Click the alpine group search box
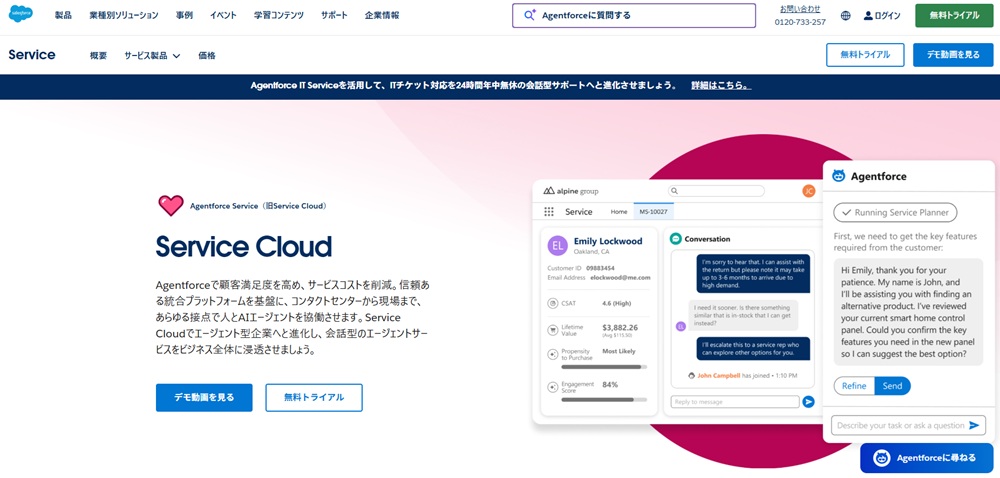Image resolution: width=1000 pixels, height=478 pixels. point(716,191)
